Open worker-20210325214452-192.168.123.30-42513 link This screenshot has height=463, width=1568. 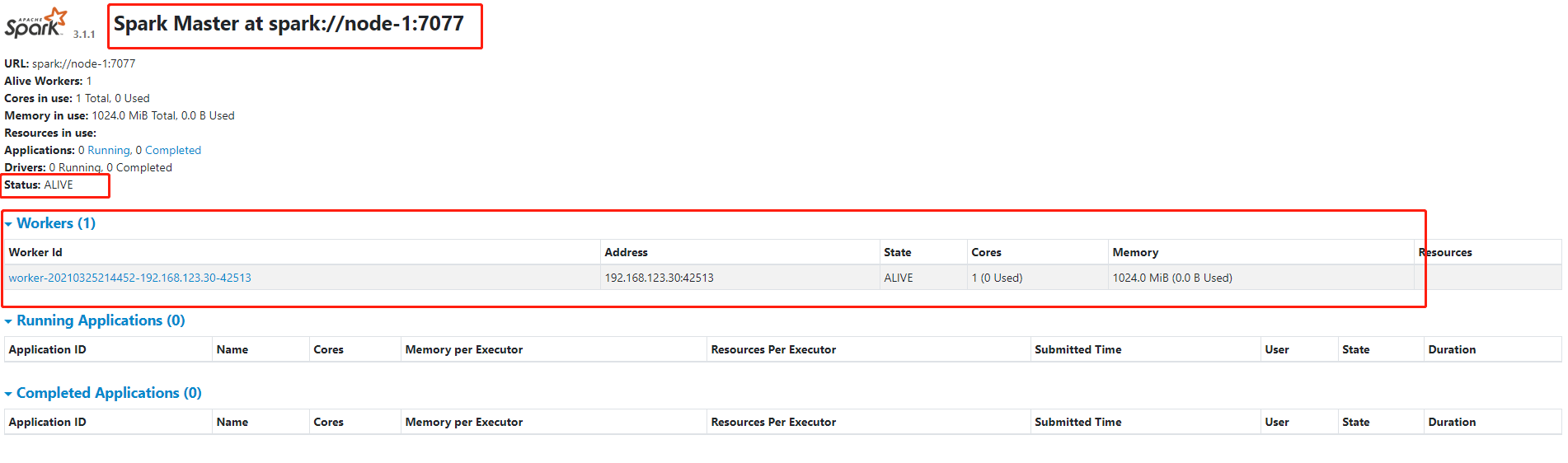[x=129, y=278]
